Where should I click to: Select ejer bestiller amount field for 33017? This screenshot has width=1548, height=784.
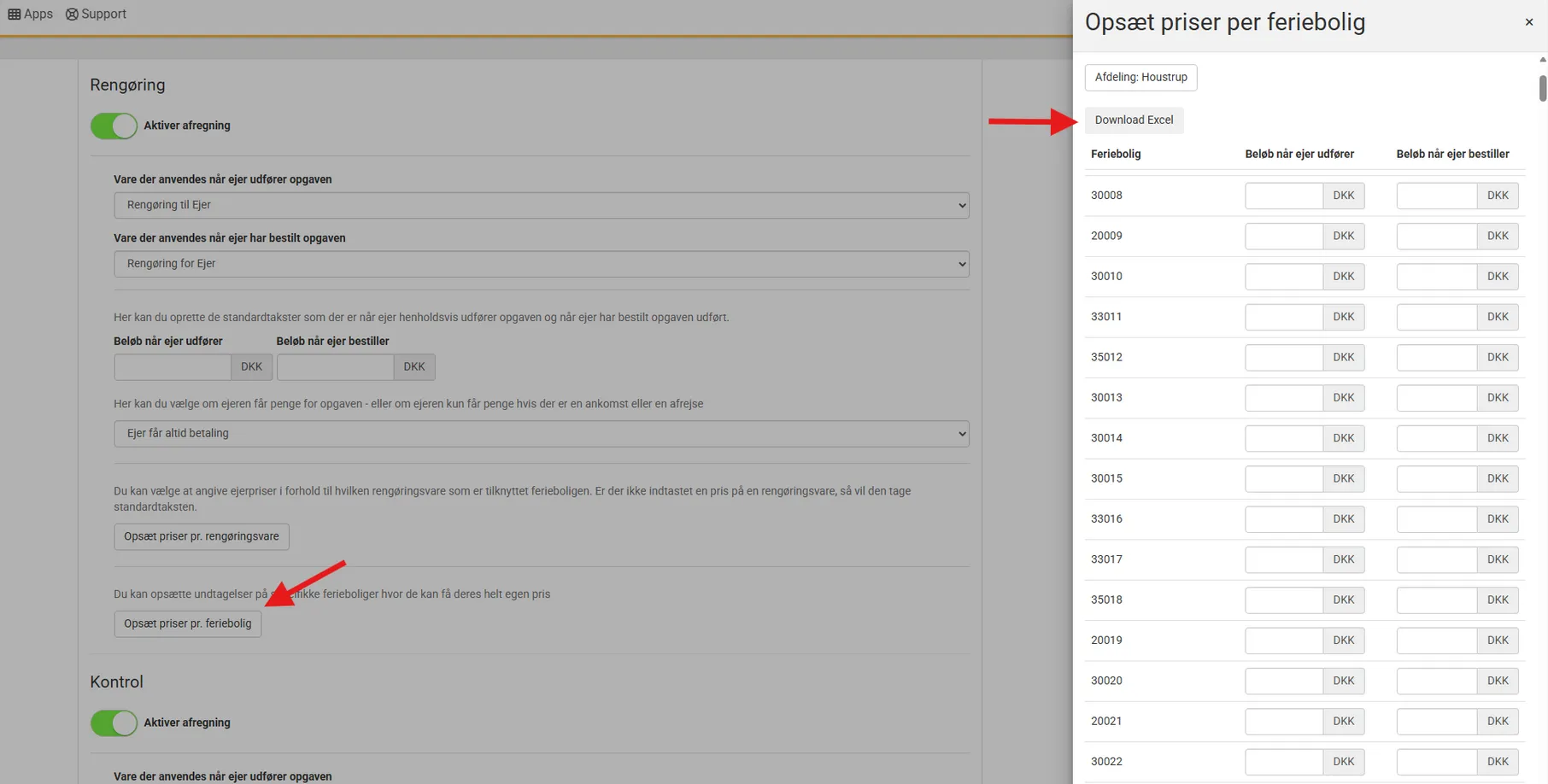tap(1436, 560)
